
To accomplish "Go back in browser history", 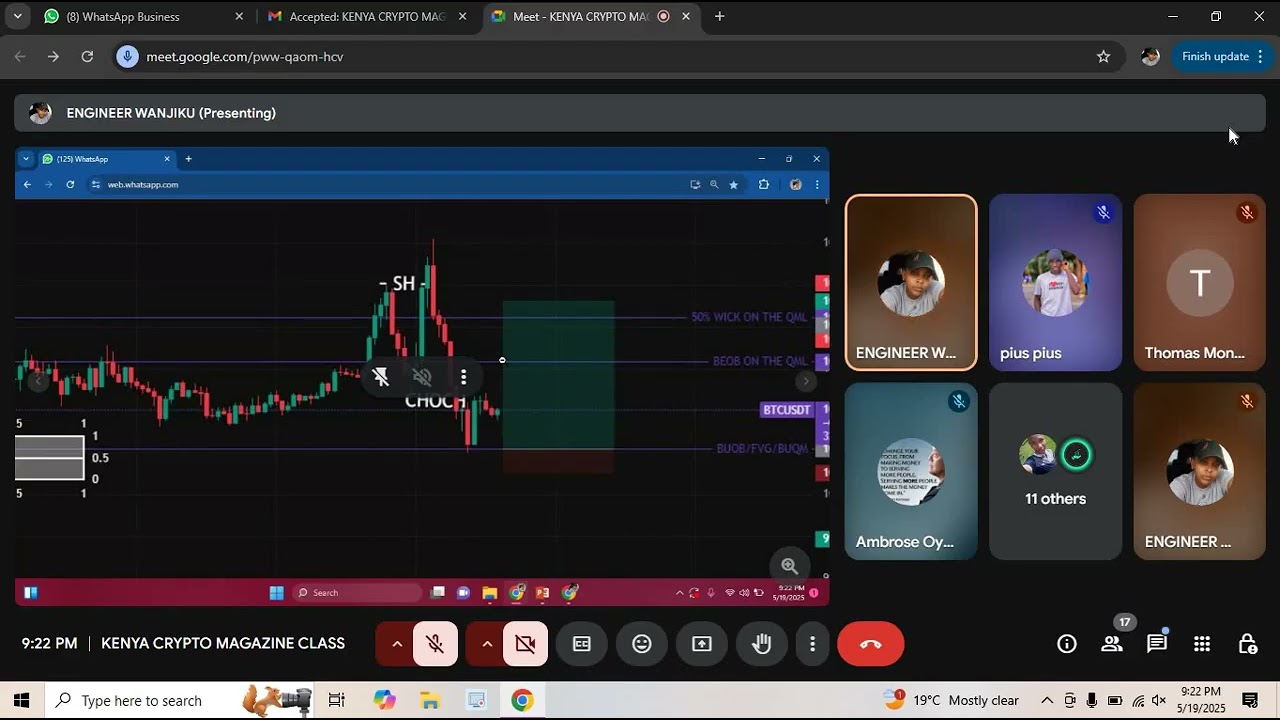I will pos(20,57).
